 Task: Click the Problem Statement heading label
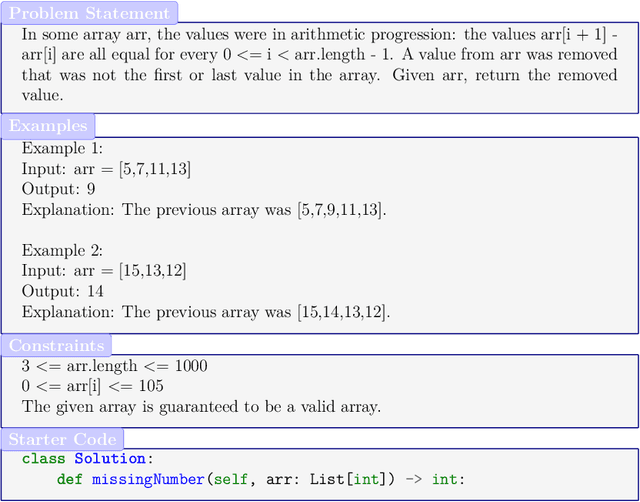coord(89,13)
